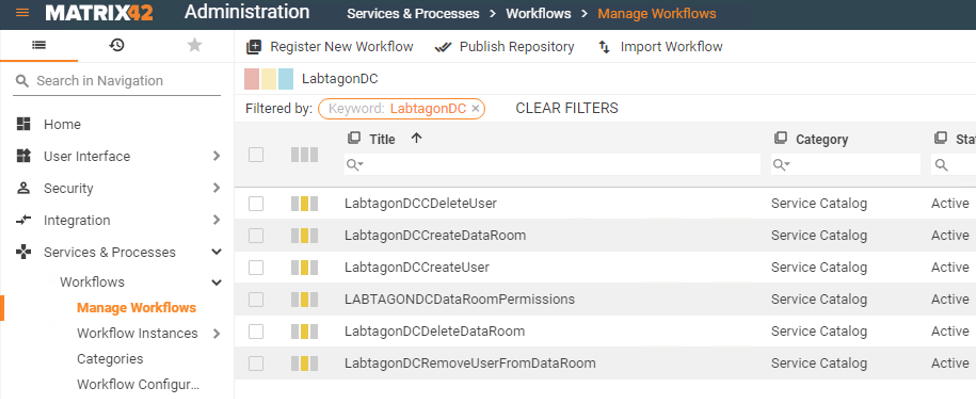Click status indicator of LabtagonDCDeleteDataRoom row
This screenshot has width=976, height=399.
[304, 331]
